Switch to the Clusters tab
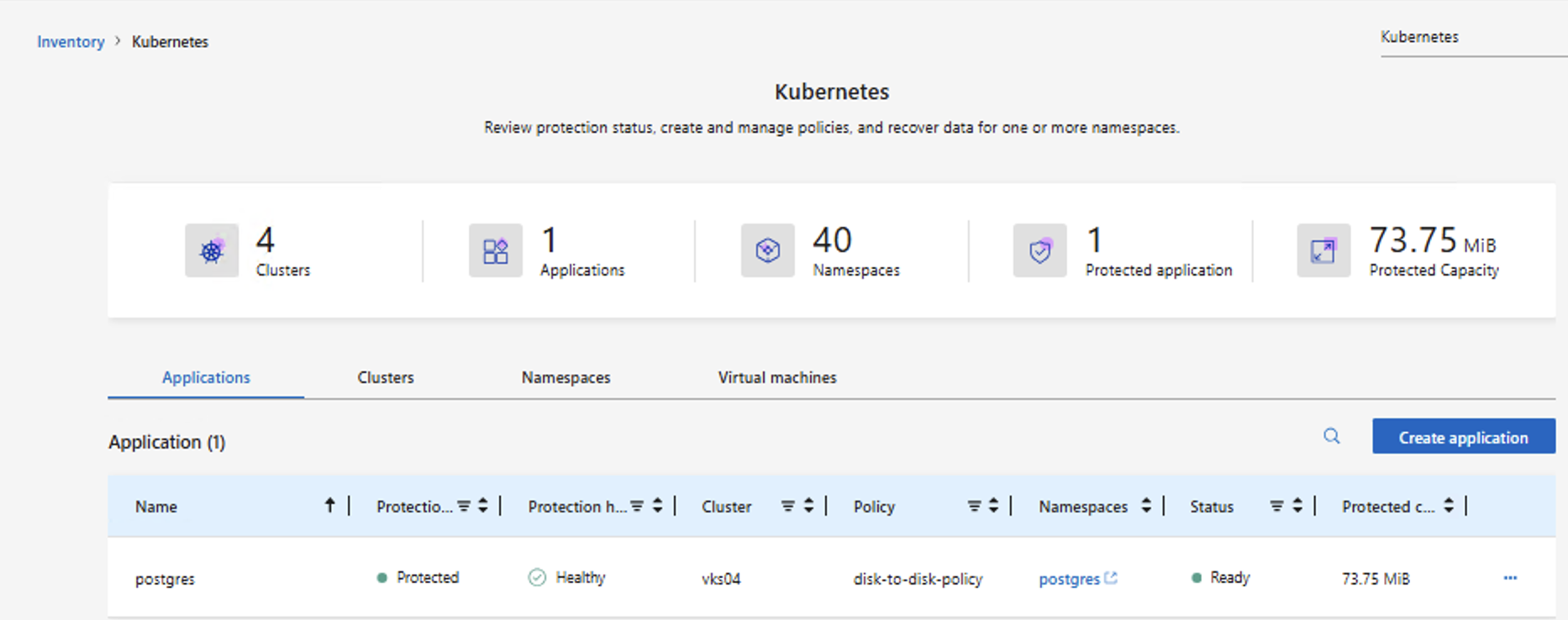1568x620 pixels. (386, 377)
